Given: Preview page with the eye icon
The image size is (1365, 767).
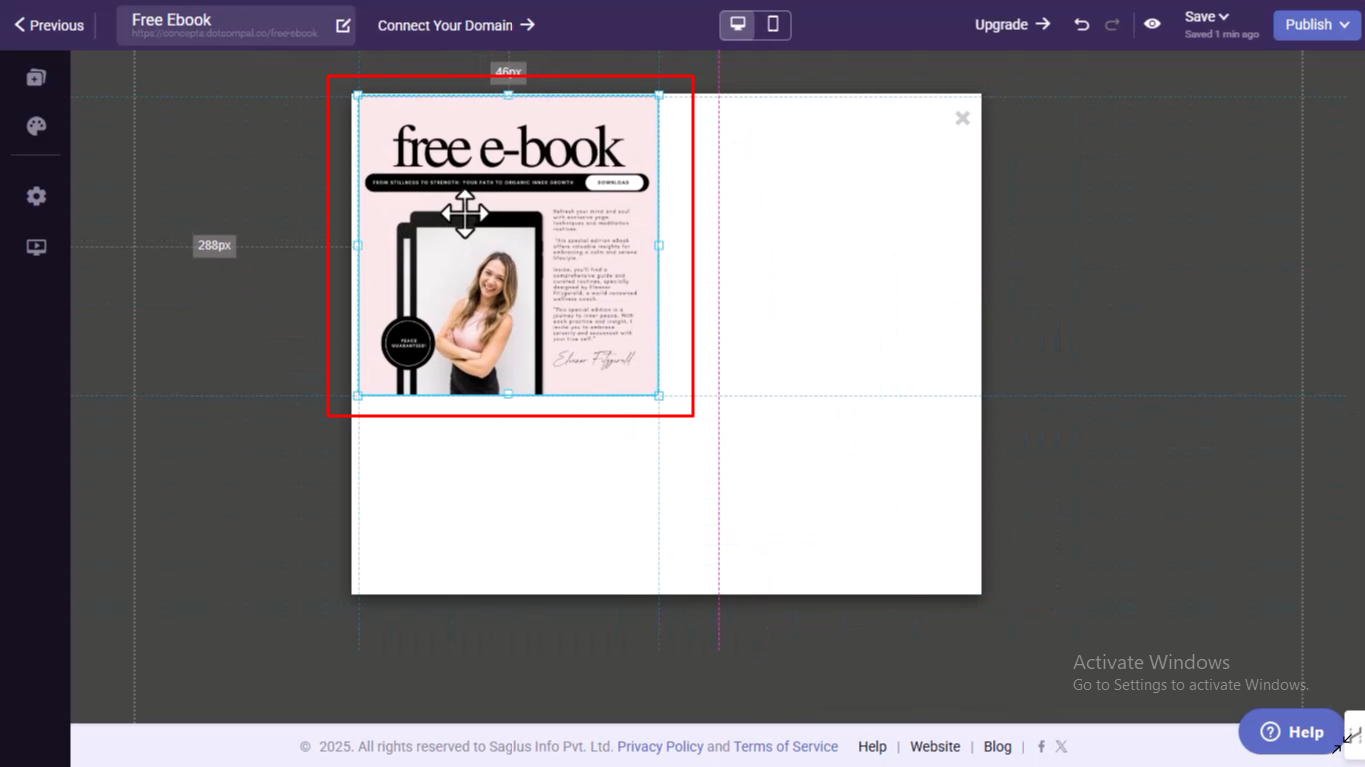Looking at the screenshot, I should coord(1152,24).
